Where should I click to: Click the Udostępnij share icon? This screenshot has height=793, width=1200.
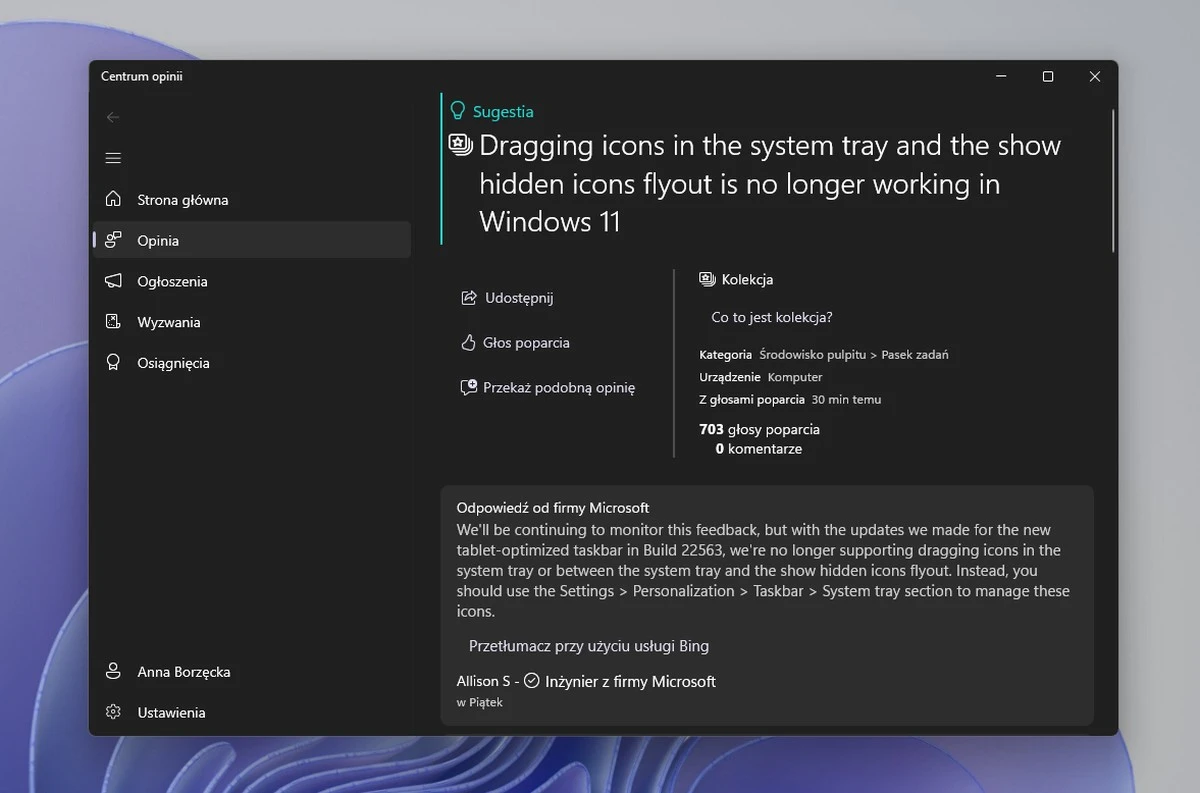(468, 298)
